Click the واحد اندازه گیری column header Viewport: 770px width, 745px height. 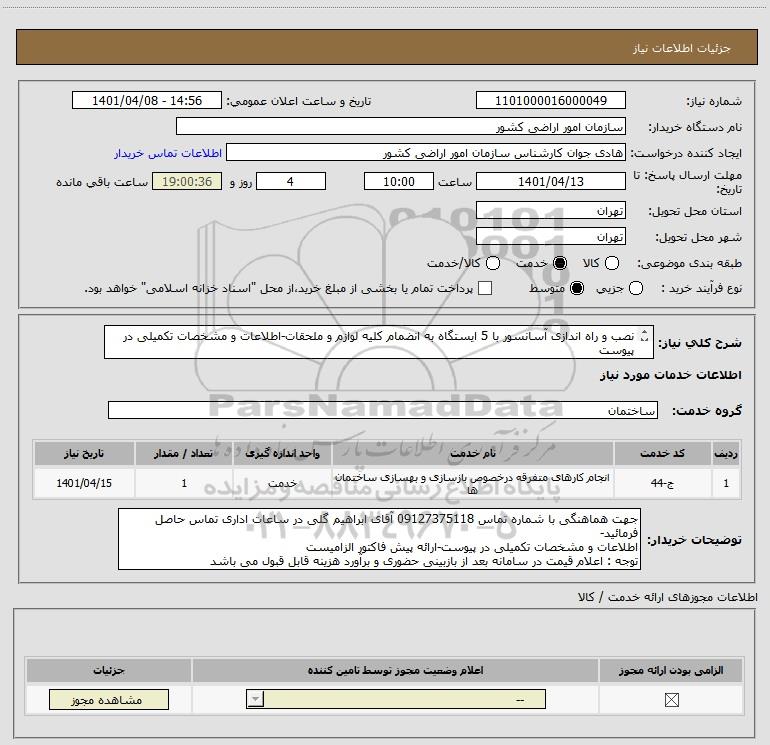click(282, 453)
